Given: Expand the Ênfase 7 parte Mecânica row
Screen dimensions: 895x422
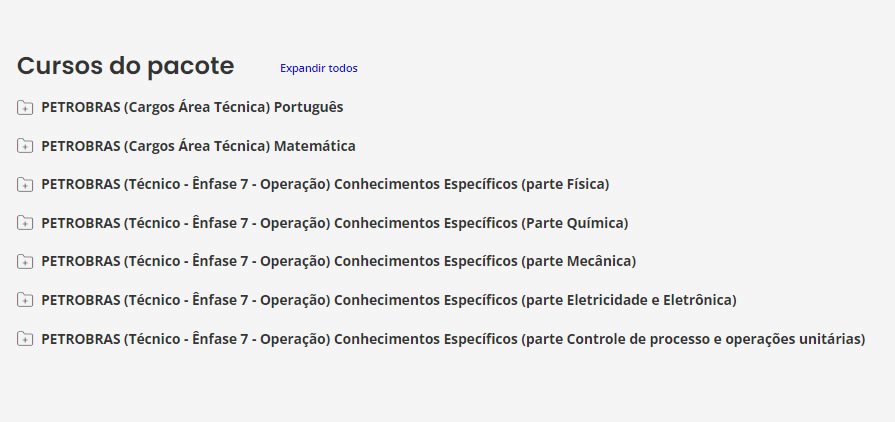Looking at the screenshot, I should click(x=338, y=262).
